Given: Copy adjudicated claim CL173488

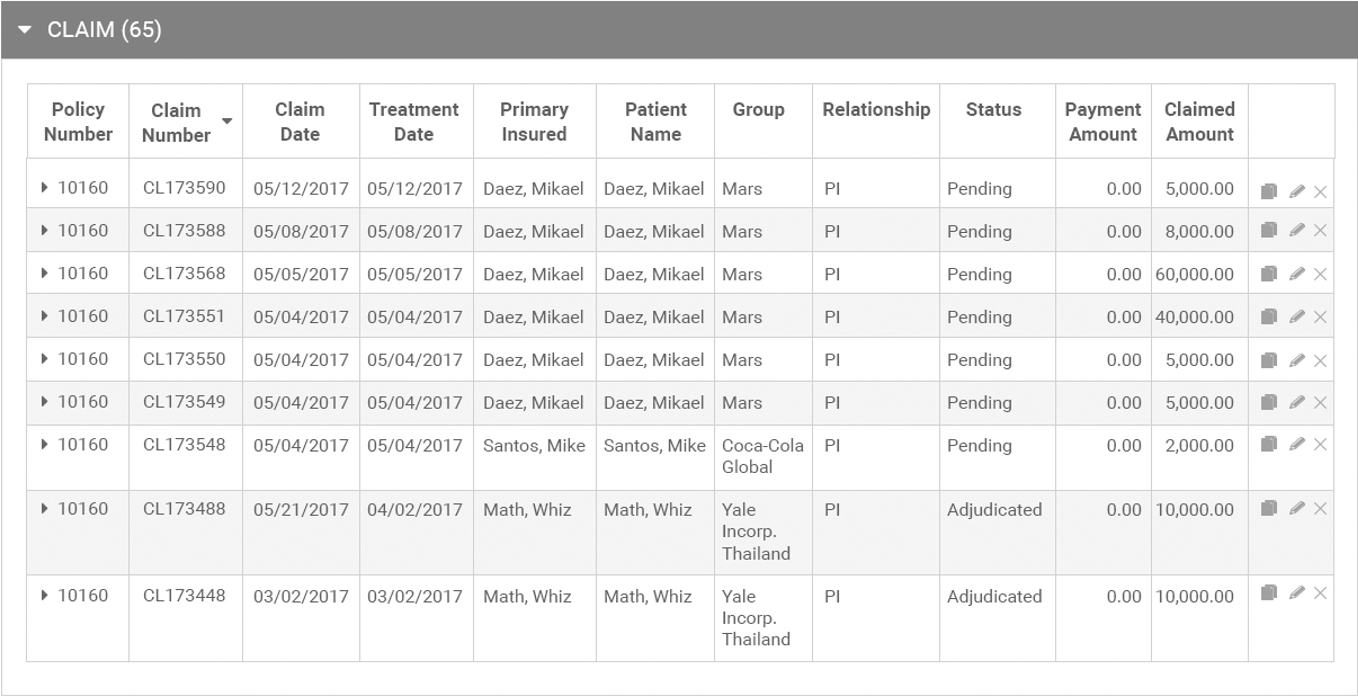Looking at the screenshot, I should (1269, 509).
